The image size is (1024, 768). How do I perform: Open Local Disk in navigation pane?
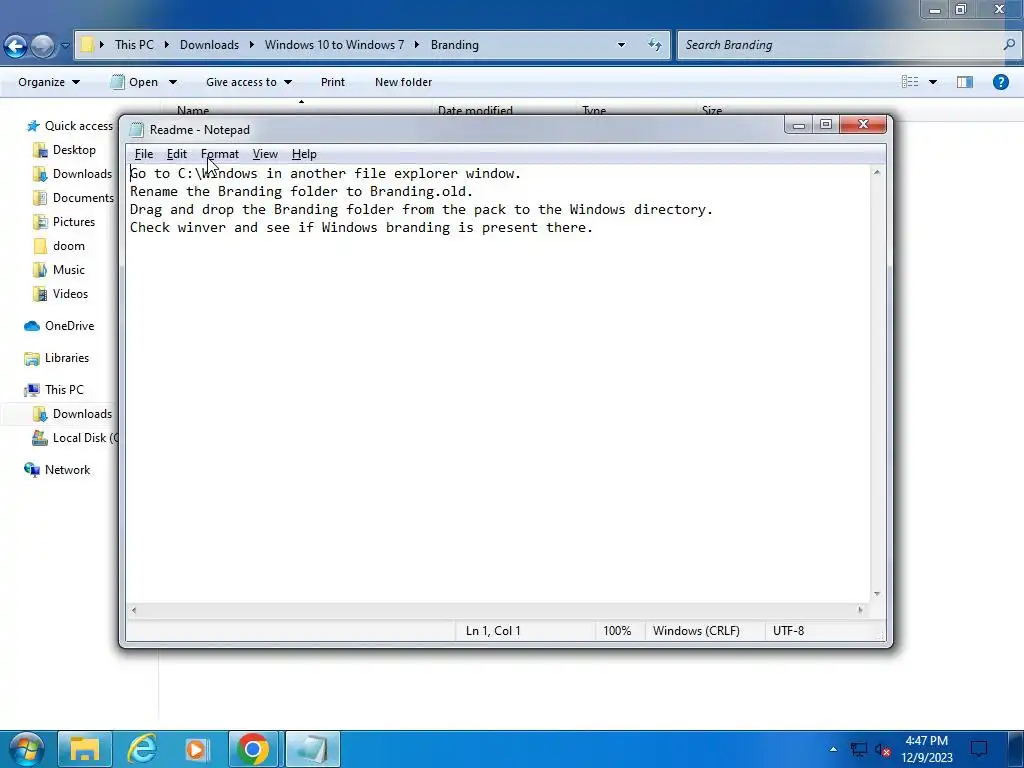coord(76,438)
